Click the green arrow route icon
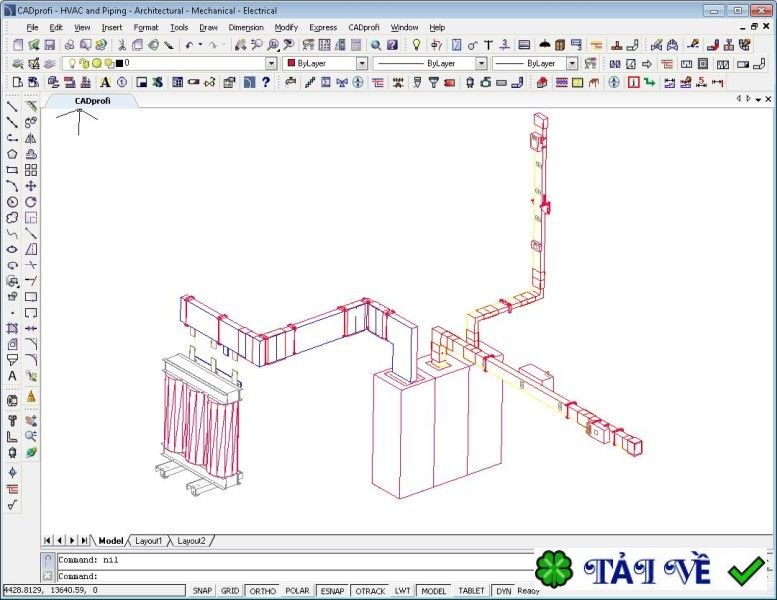 (649, 82)
